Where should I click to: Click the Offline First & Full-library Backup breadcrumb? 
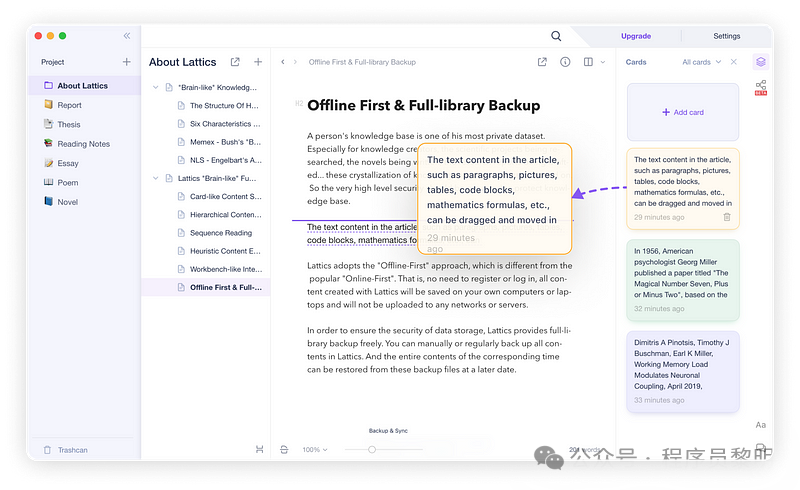coord(362,62)
